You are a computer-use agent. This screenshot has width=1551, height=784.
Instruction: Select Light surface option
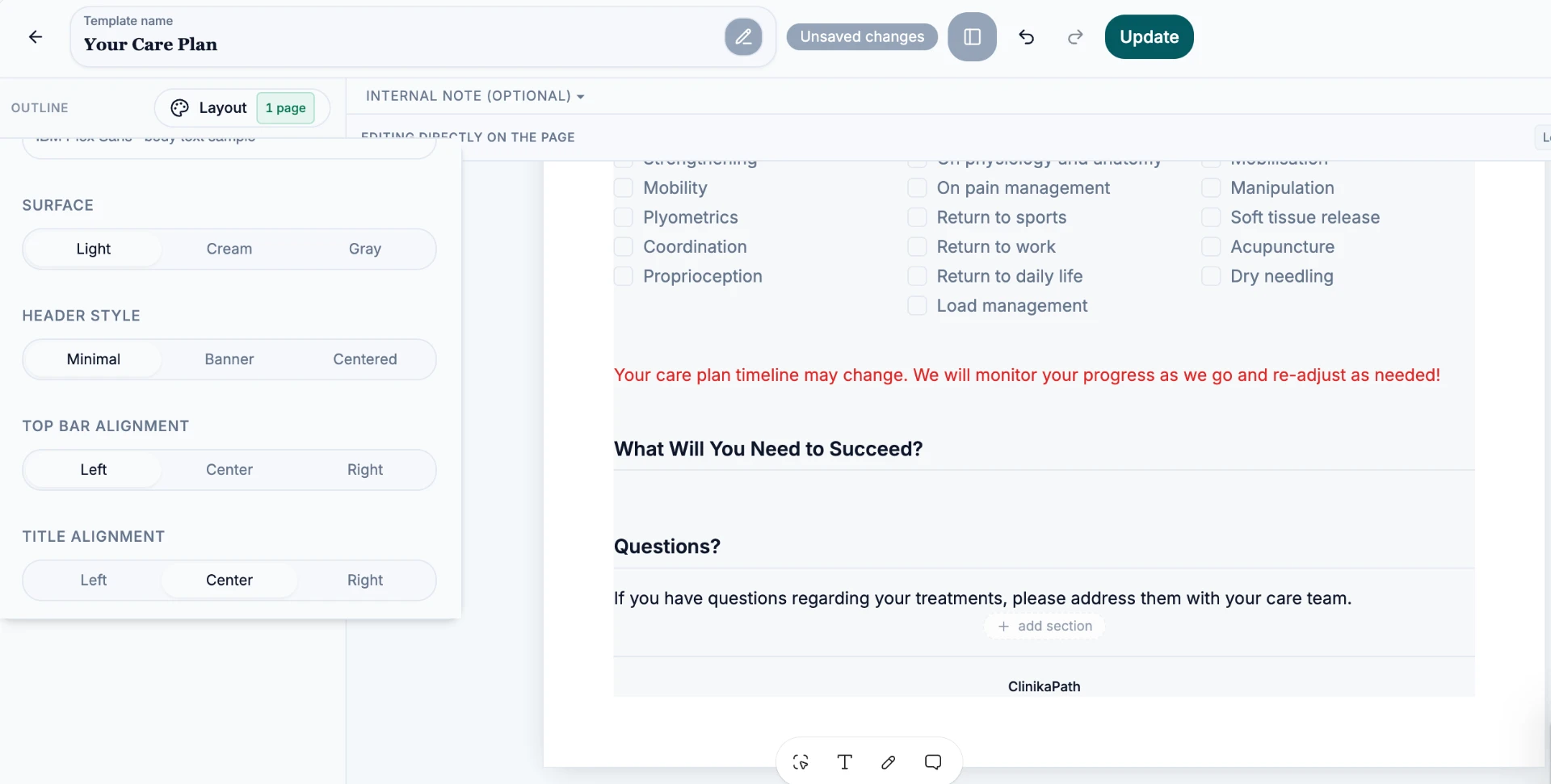point(94,249)
